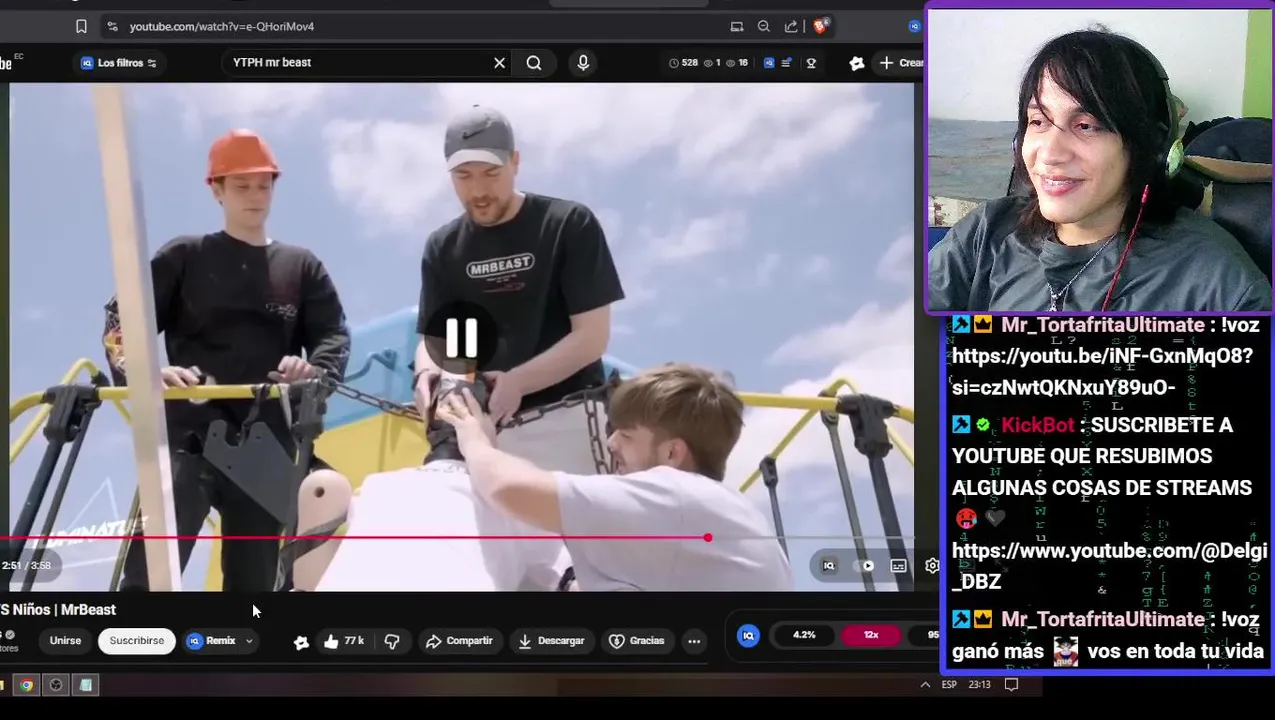
Task: Subscribe with the "Suscribirse" button
Action: [137, 641]
